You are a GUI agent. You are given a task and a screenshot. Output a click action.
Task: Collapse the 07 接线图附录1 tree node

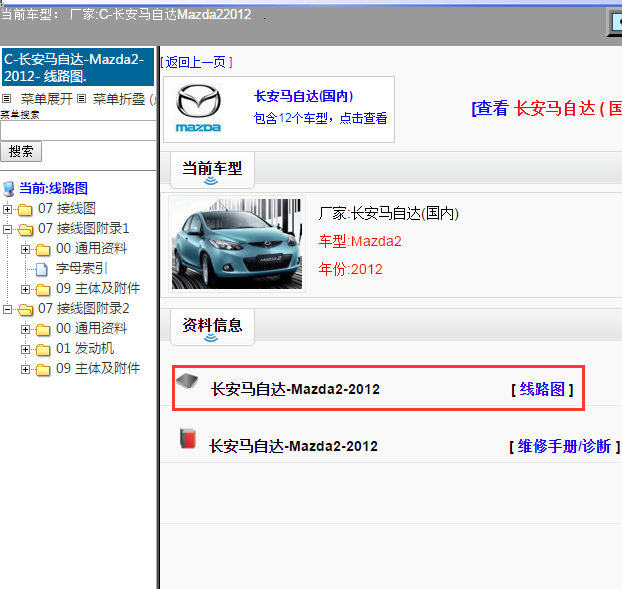(x=8, y=229)
